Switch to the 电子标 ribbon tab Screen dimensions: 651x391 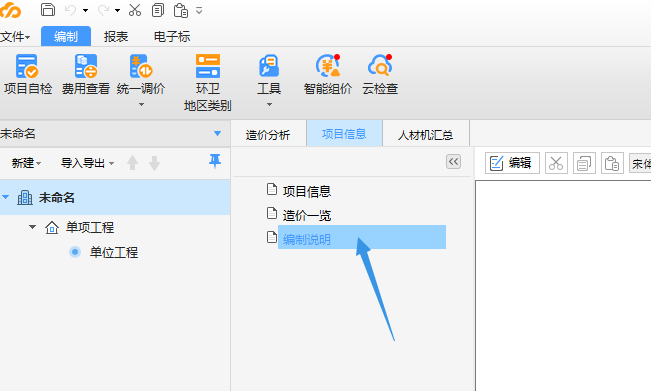coord(172,37)
